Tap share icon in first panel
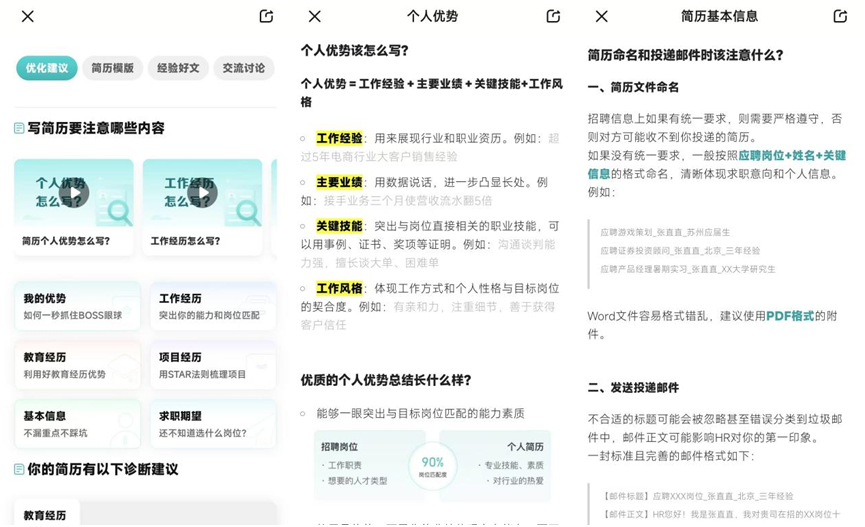 (x=266, y=16)
